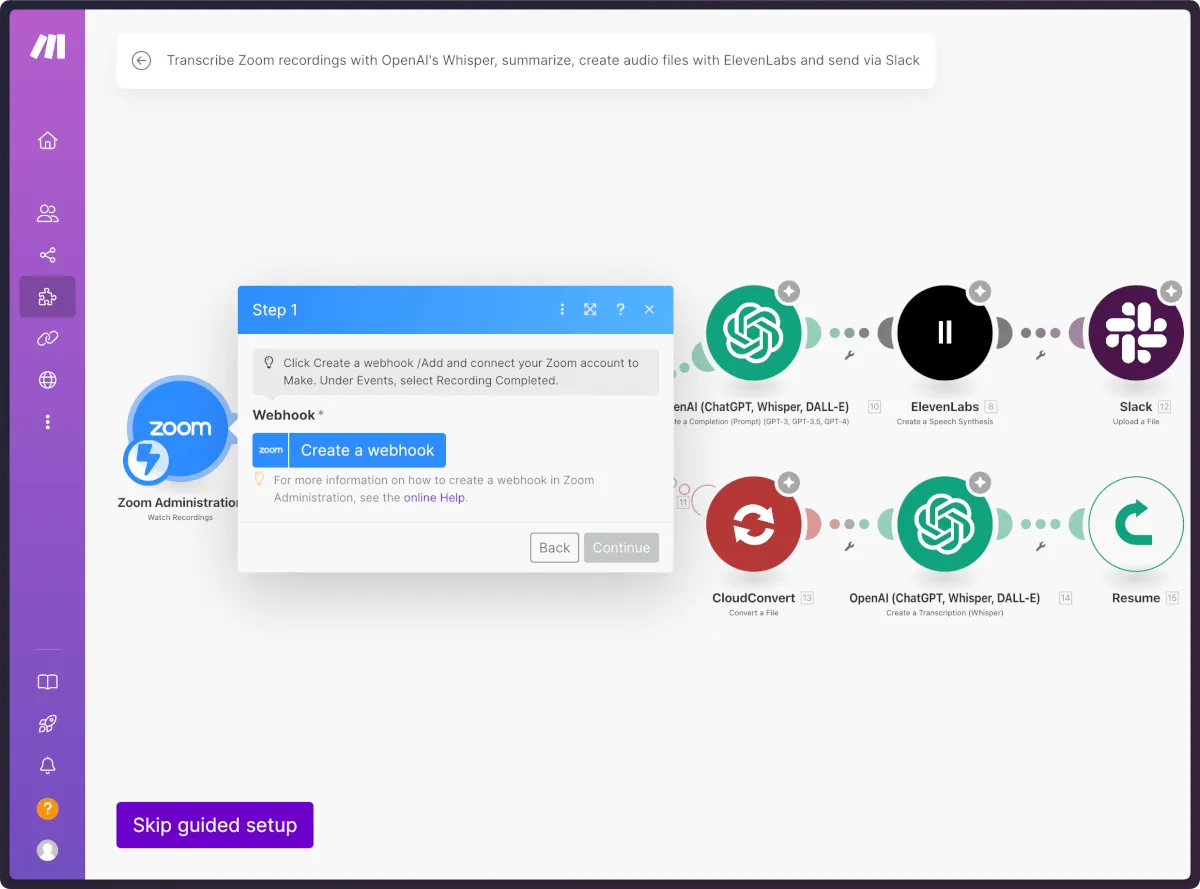Close the Step 1 dialog
Screen dimensions: 1200x889
pos(649,310)
